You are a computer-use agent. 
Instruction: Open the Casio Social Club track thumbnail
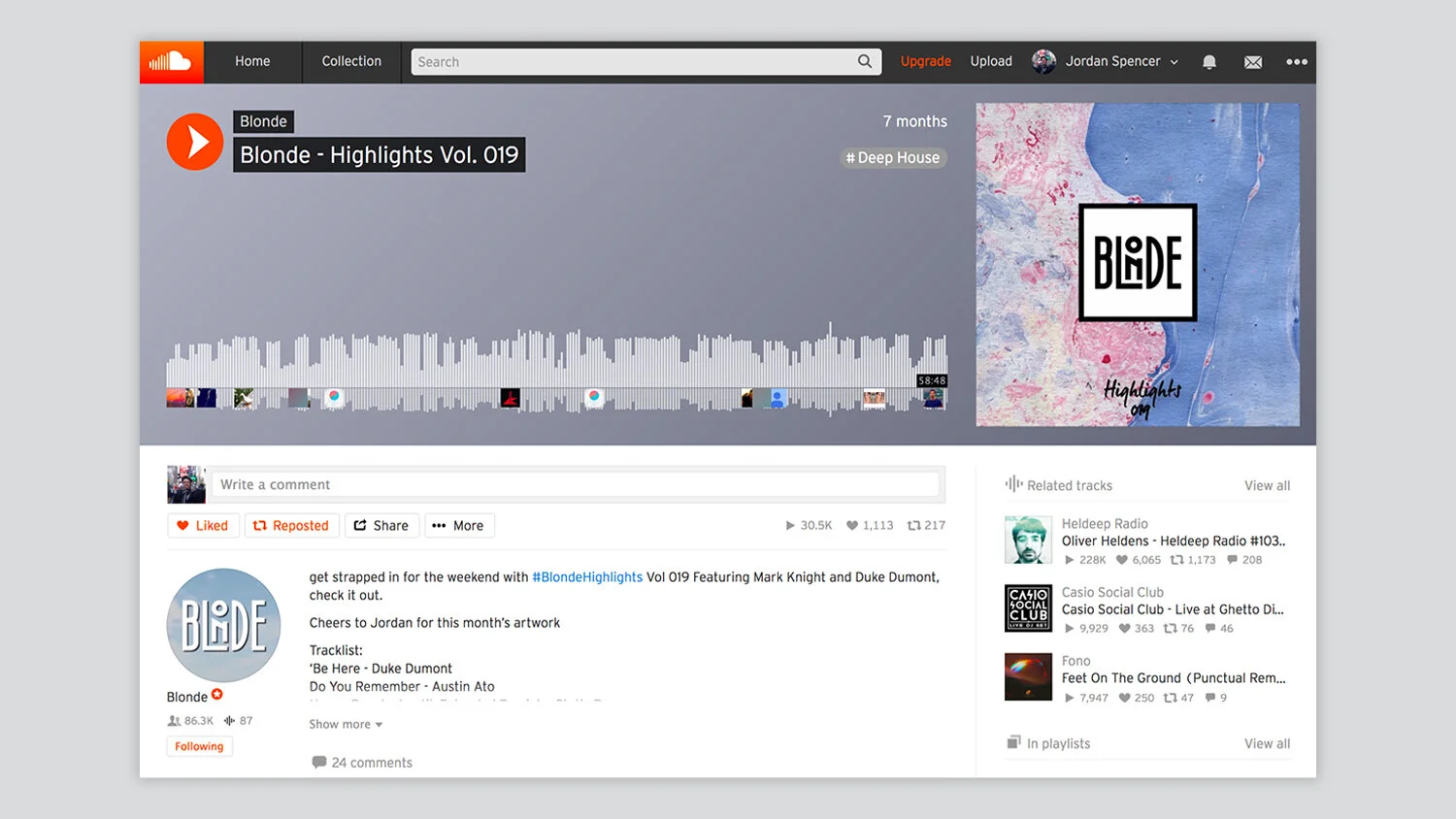[1028, 608]
